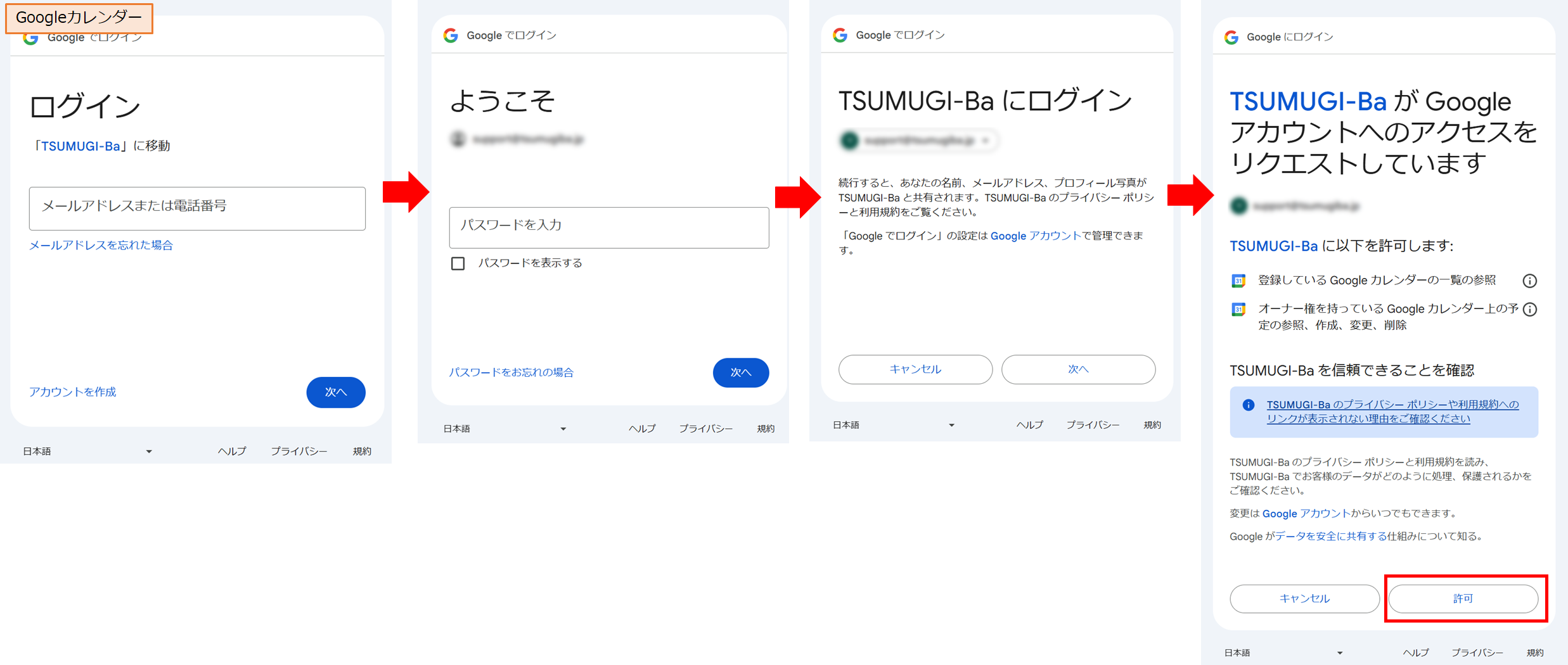Click the blue 次へ button on the ログイン panel
Screen dimensions: 1568x665
pos(336,392)
